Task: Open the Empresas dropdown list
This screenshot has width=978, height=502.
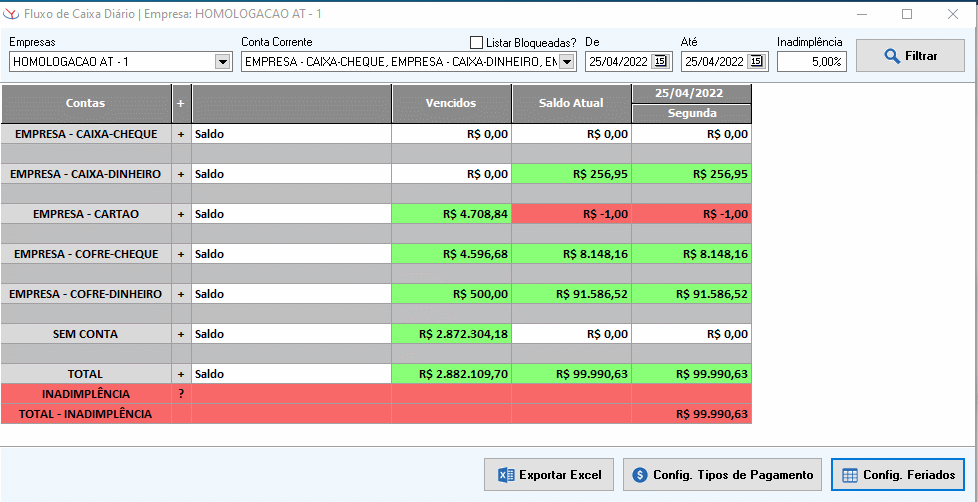Action: tap(222, 61)
